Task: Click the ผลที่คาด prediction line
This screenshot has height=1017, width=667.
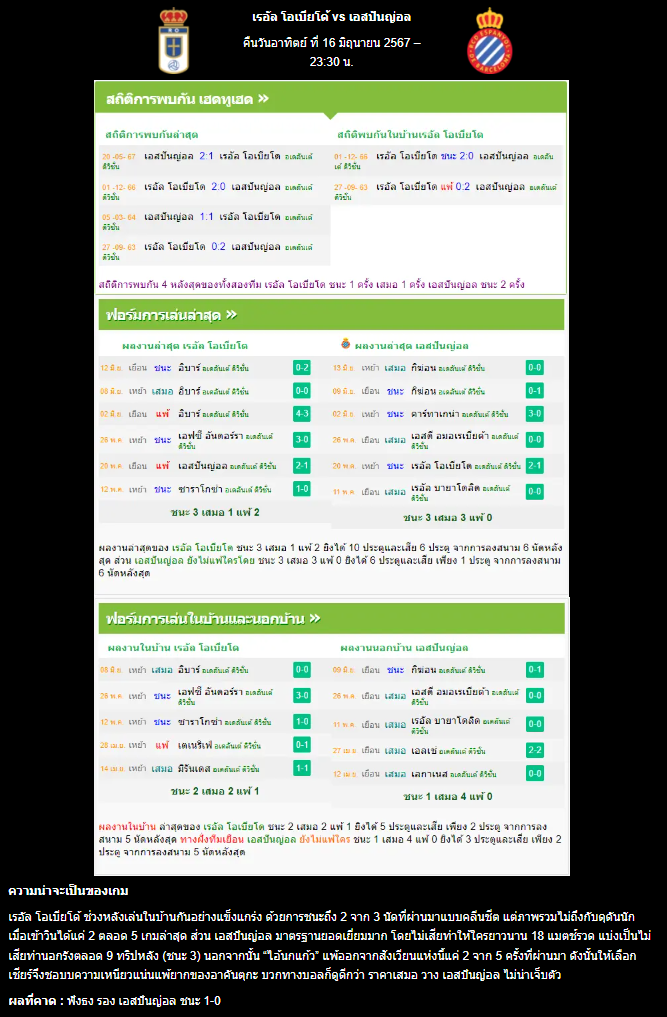Action: (x=115, y=1001)
